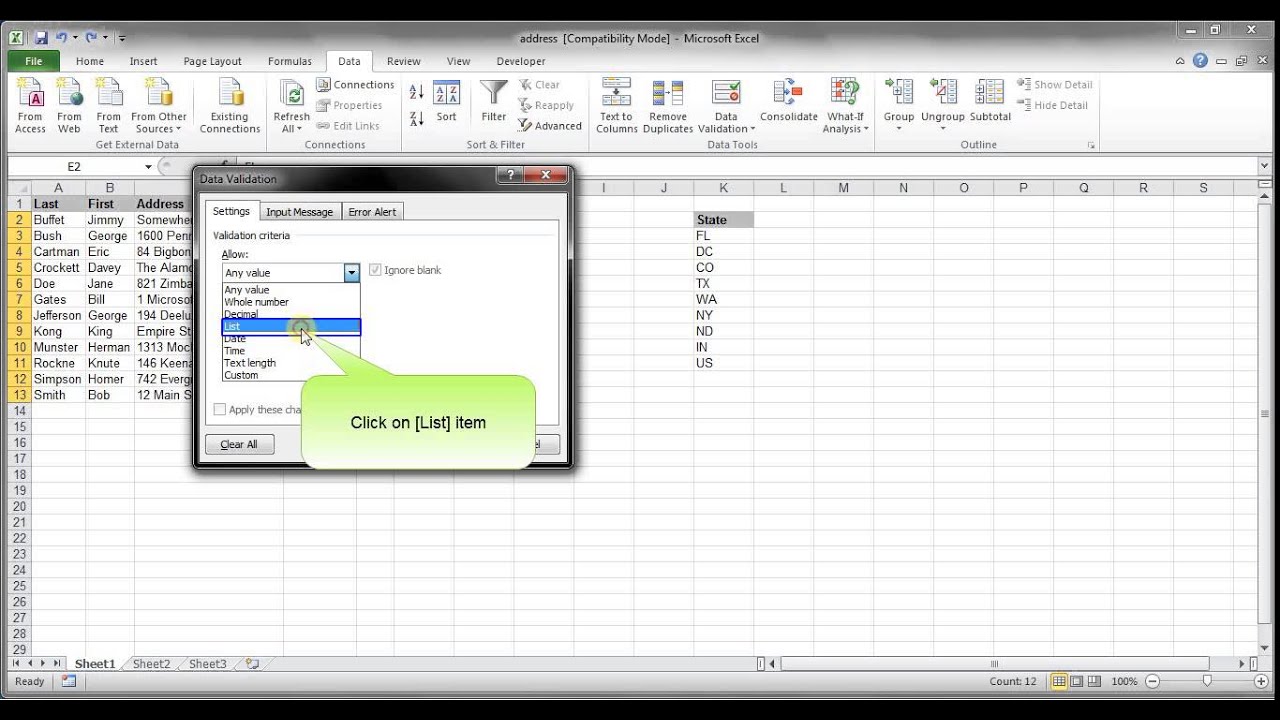Click the Clear All button
The image size is (1280, 720).
[239, 445]
